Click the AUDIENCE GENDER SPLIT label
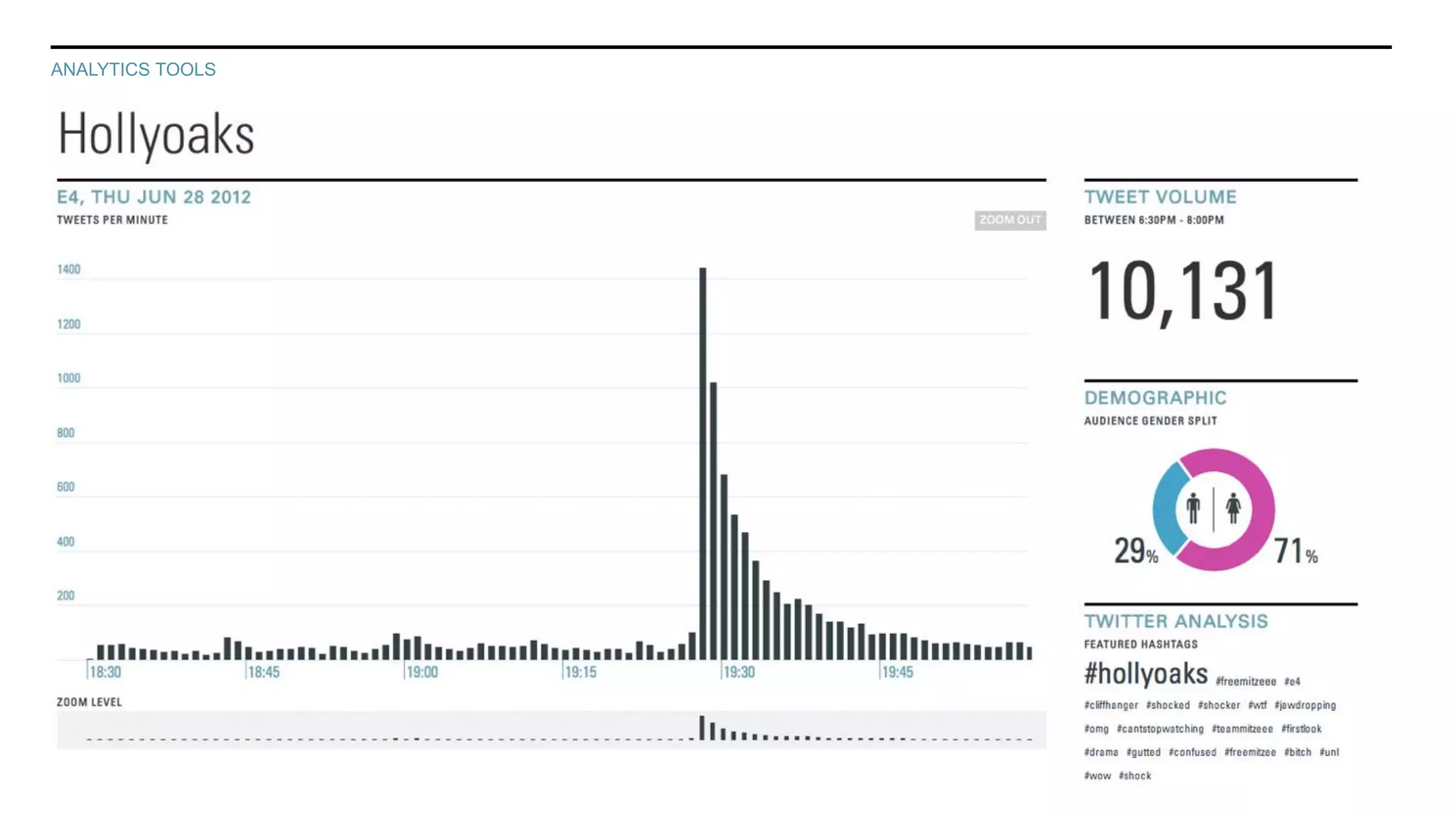Viewport: 1456px width, 819px height. (x=1150, y=421)
